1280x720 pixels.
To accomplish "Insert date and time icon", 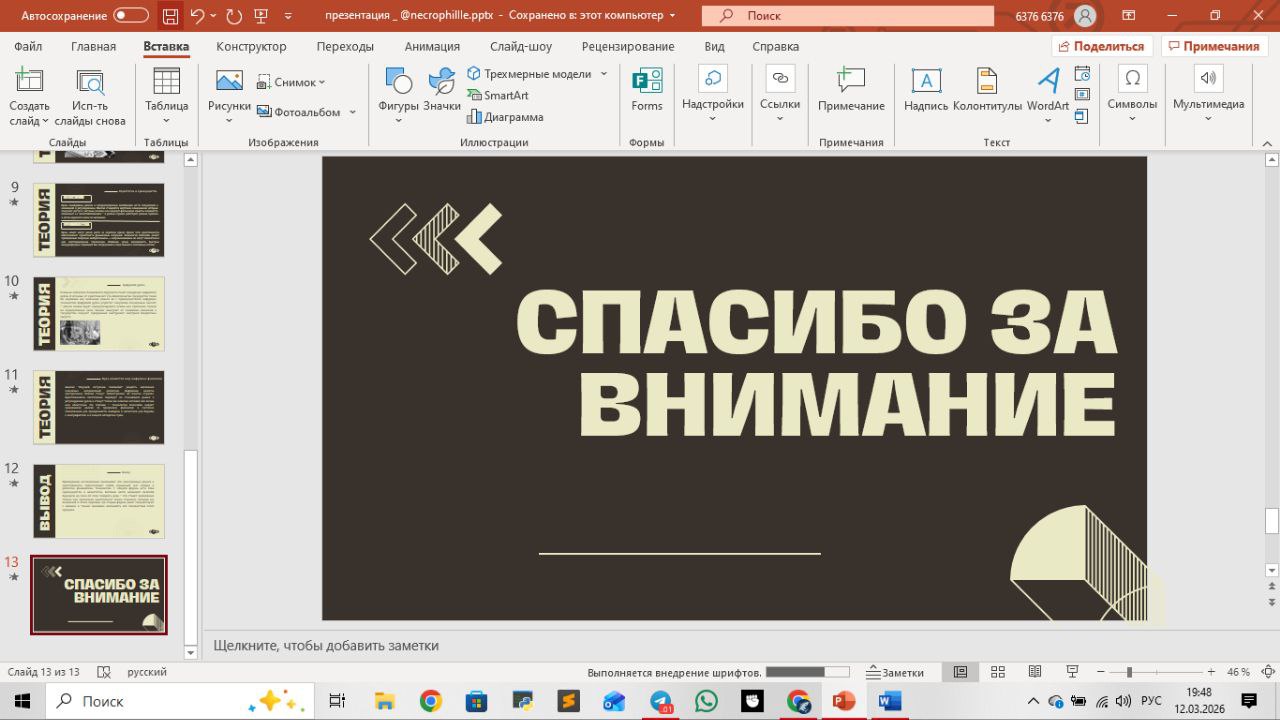I will 1082,74.
